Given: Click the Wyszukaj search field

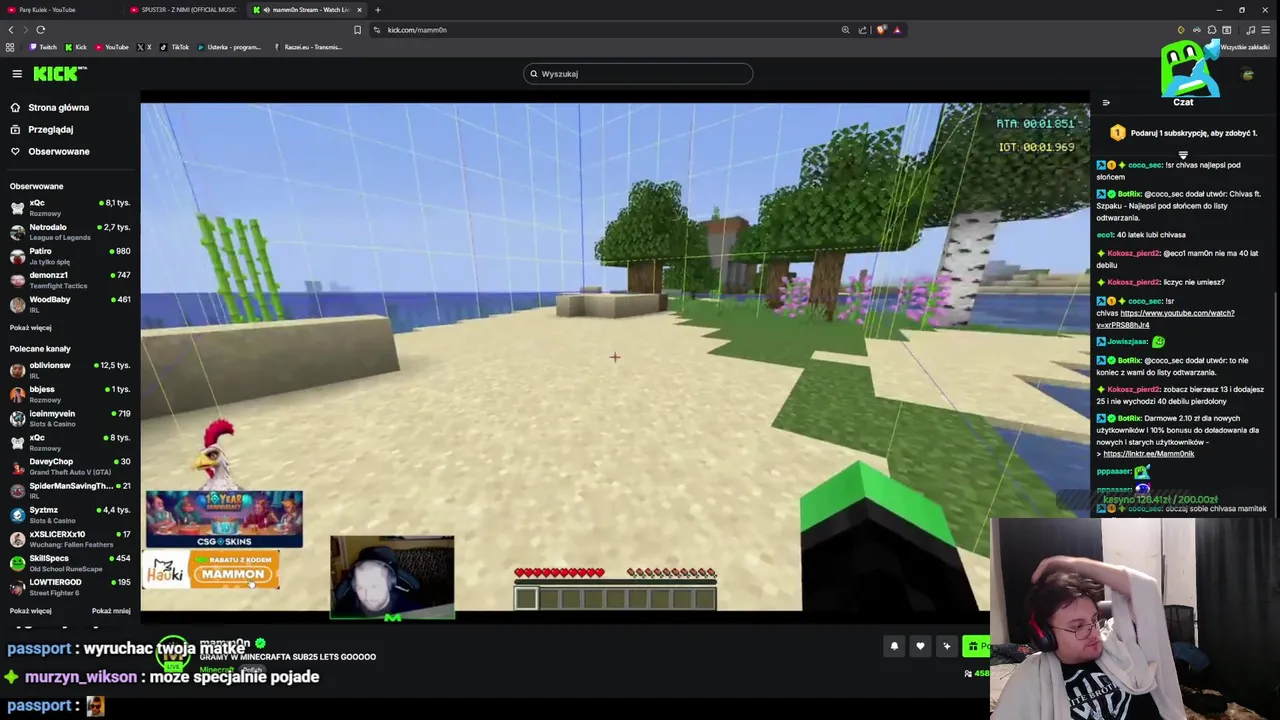Looking at the screenshot, I should click(638, 73).
